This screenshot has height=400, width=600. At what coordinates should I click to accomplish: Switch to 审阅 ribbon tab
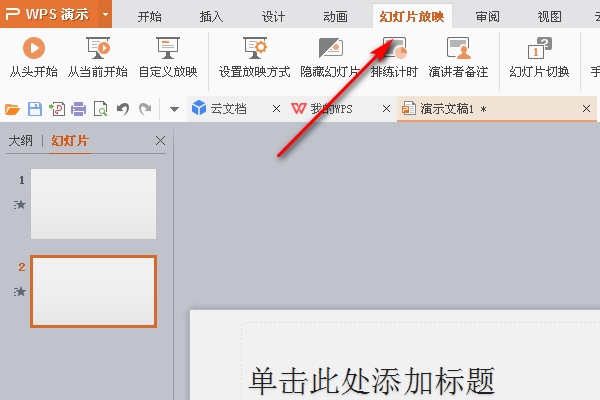click(x=488, y=16)
